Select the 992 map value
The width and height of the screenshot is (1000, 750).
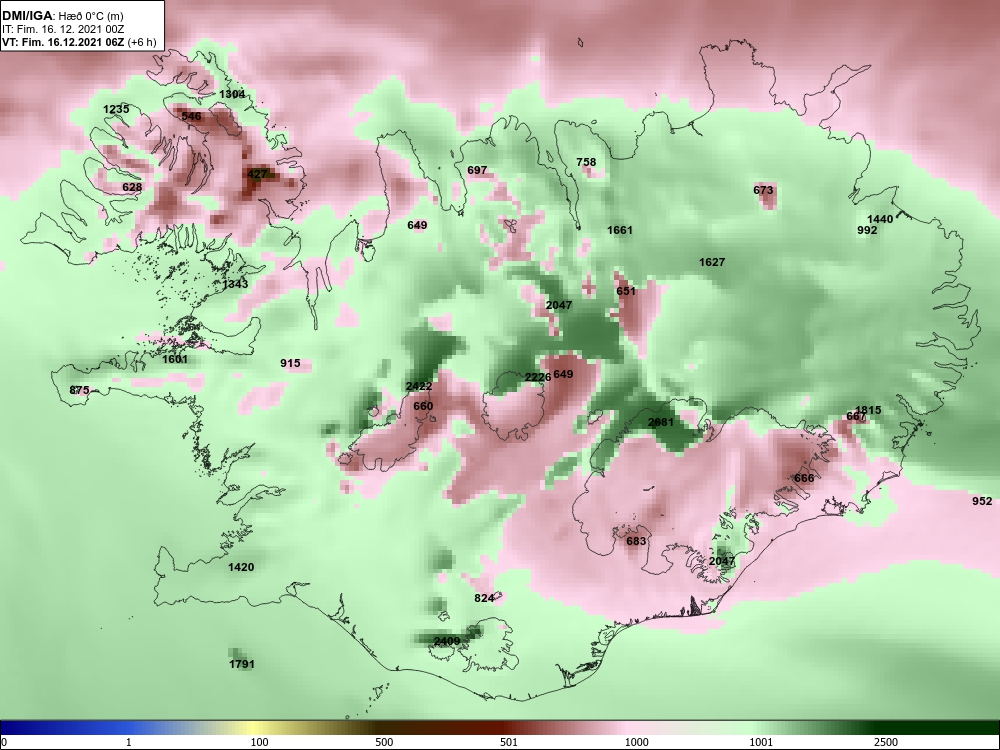coord(867,230)
